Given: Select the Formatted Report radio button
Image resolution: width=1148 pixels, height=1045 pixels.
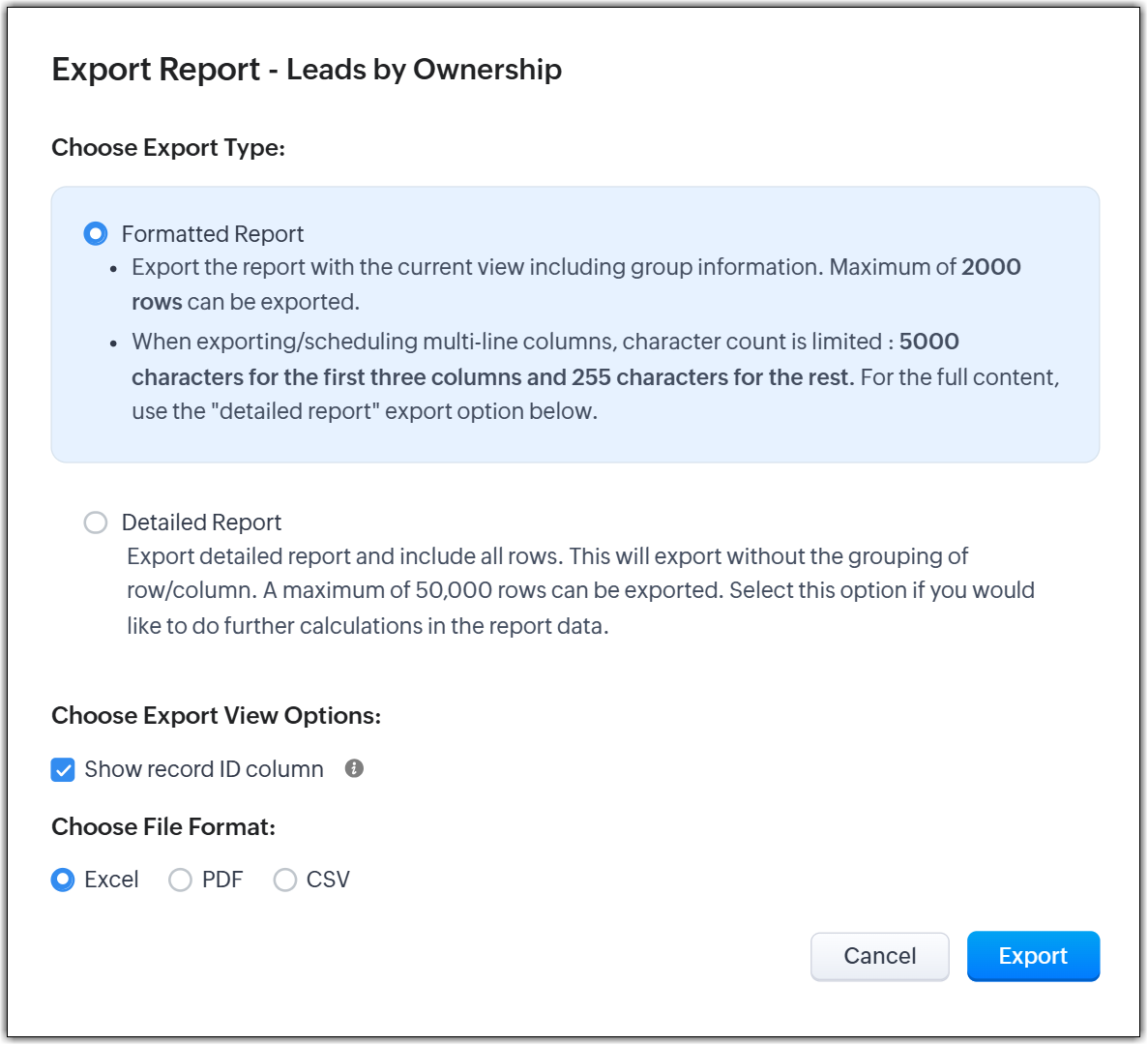Looking at the screenshot, I should coord(96,234).
